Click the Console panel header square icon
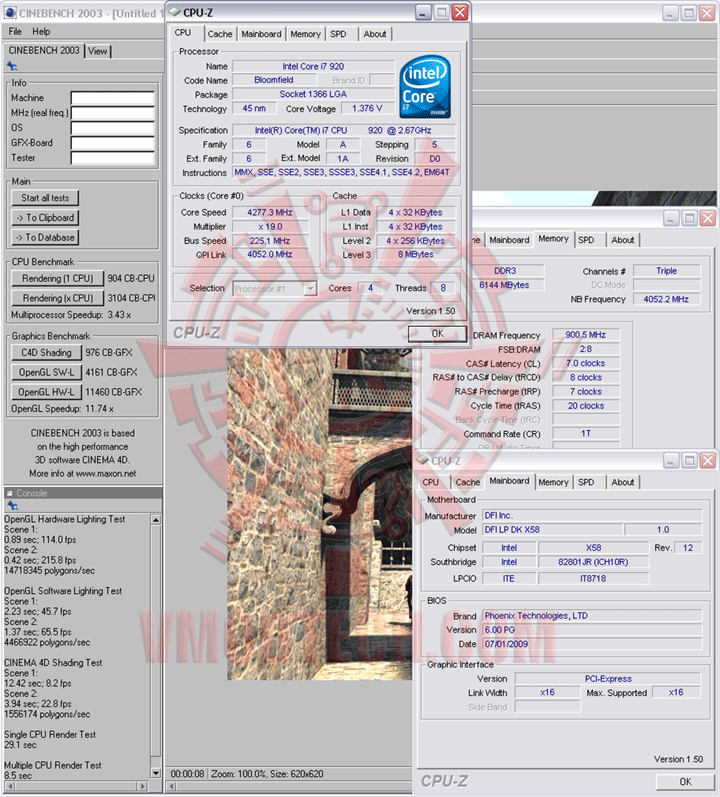720x797 pixels. click(9, 493)
